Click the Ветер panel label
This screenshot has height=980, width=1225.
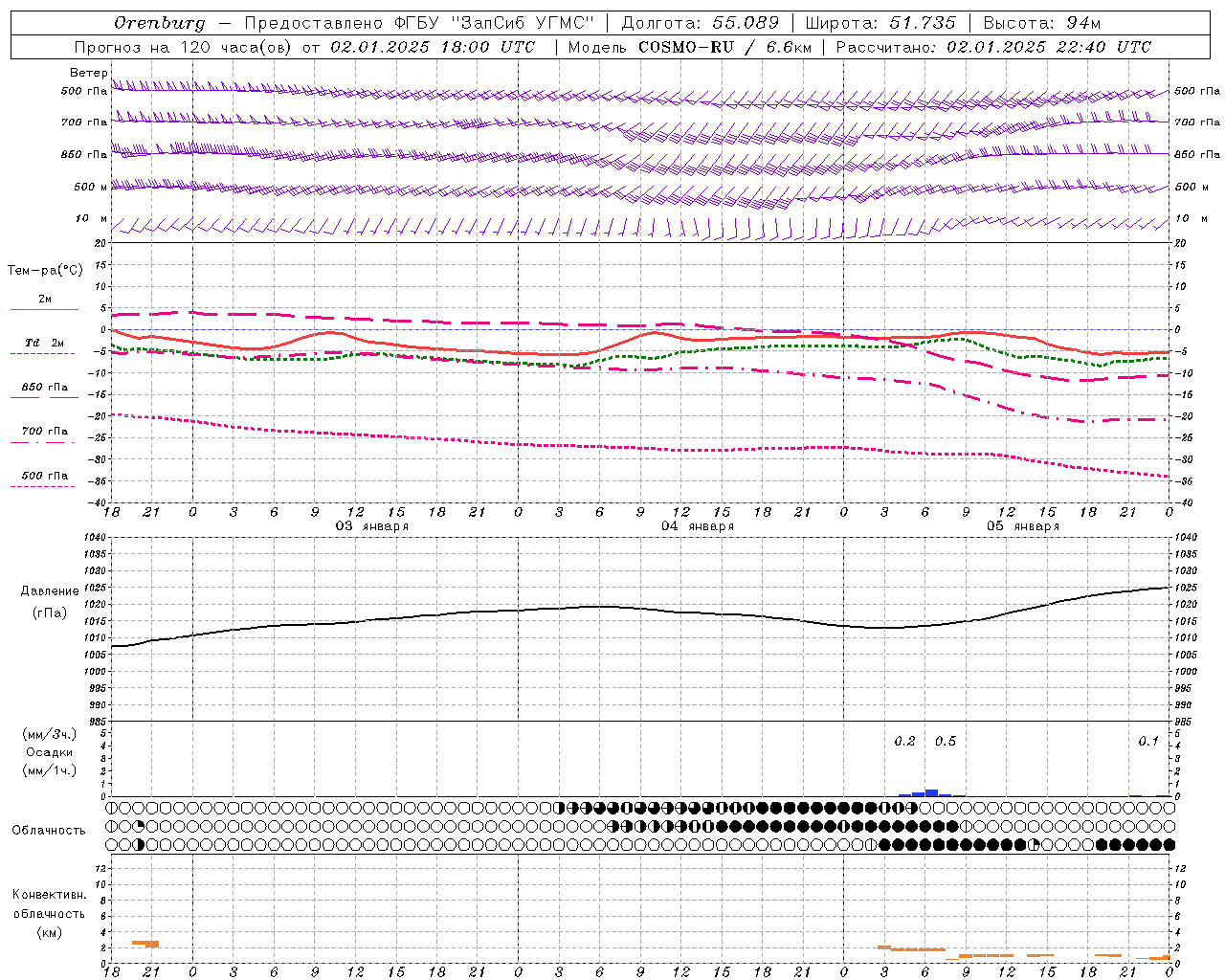tap(89, 73)
